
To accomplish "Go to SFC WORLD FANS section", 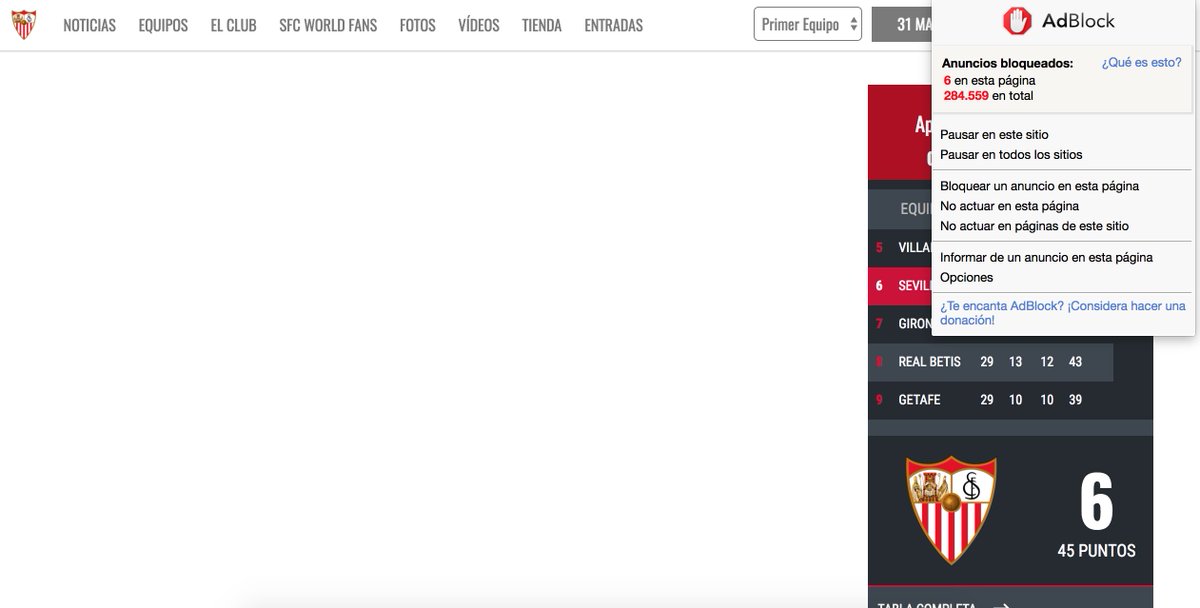I will 328,25.
